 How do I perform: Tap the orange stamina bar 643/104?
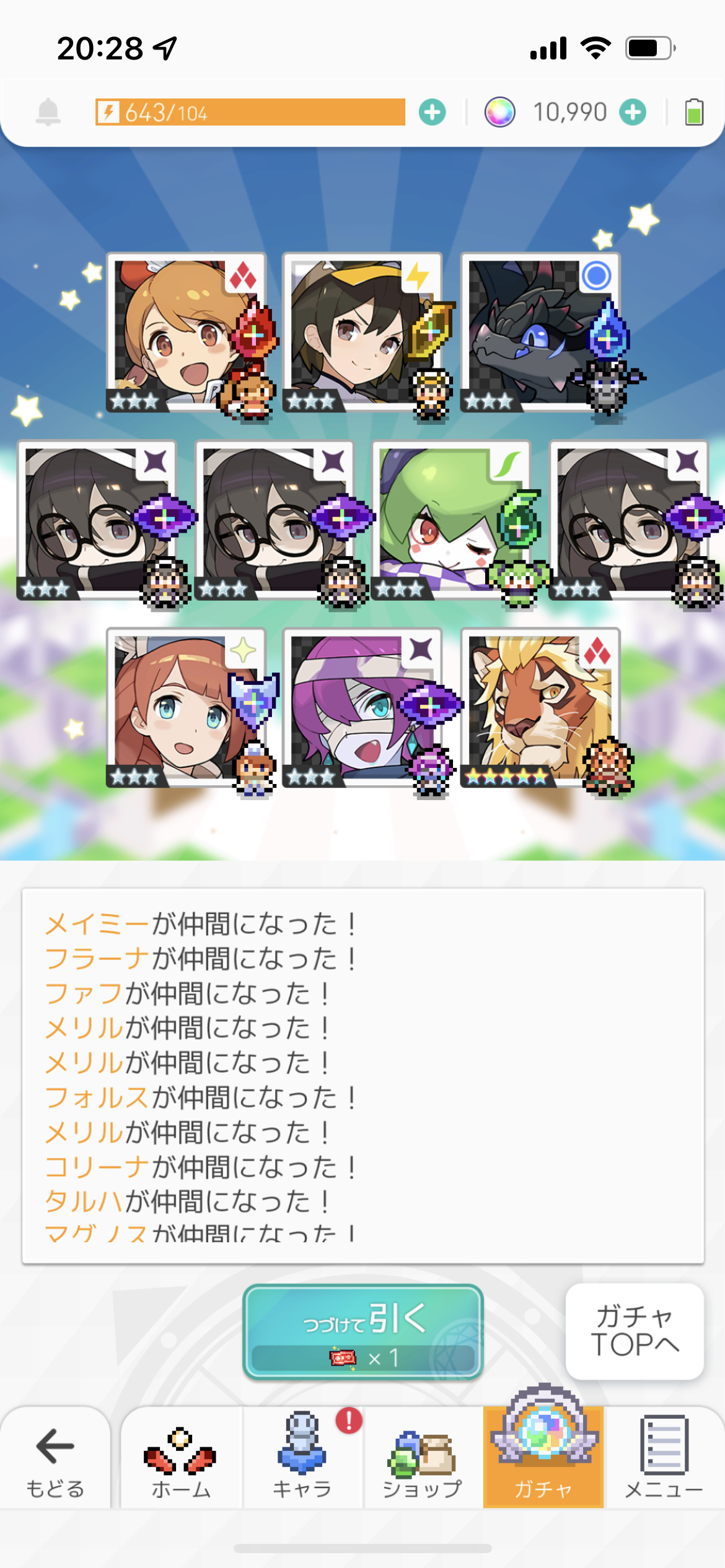pos(250,112)
